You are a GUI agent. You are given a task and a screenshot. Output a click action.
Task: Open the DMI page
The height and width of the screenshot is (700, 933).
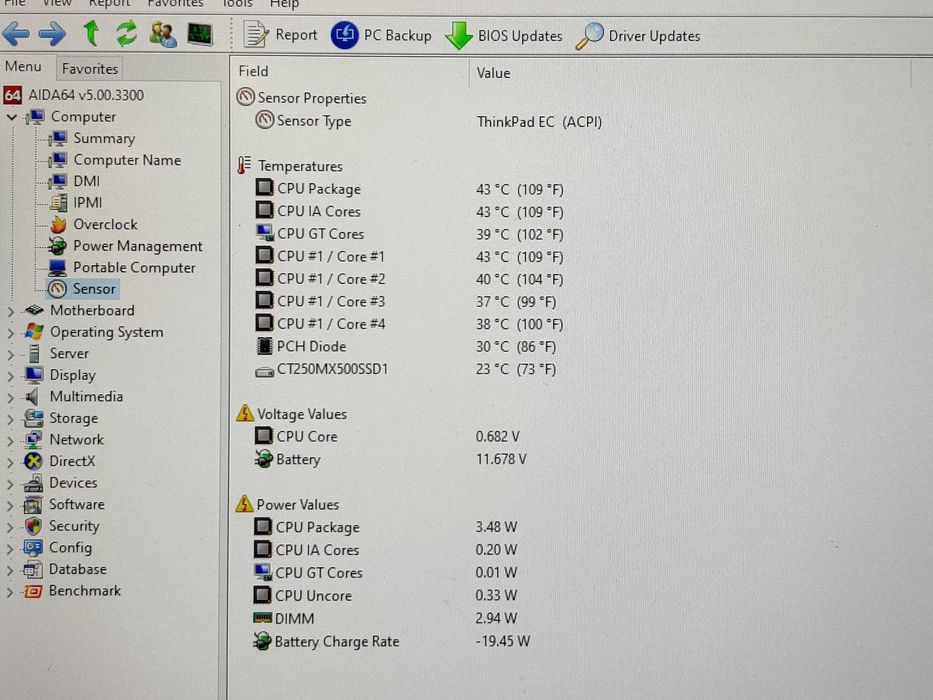75,181
